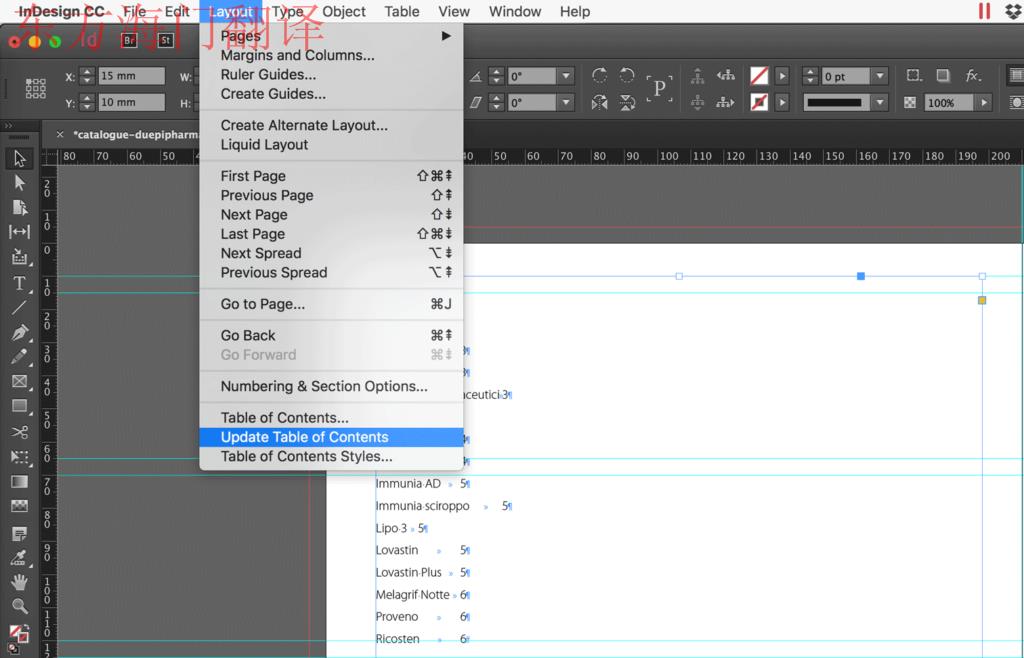
Task: Select the Rectangle Frame tool
Action: (20, 381)
